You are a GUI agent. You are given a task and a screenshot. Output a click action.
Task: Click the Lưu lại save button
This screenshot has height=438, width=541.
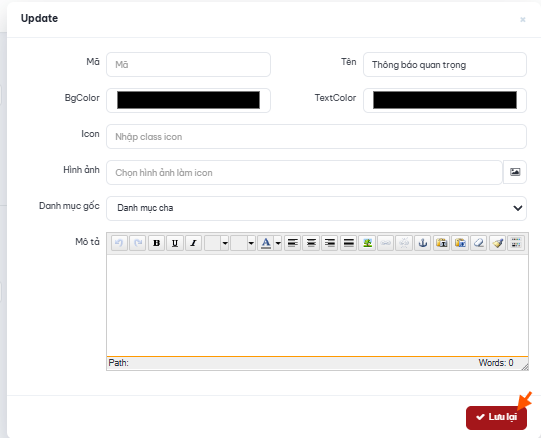click(x=496, y=418)
